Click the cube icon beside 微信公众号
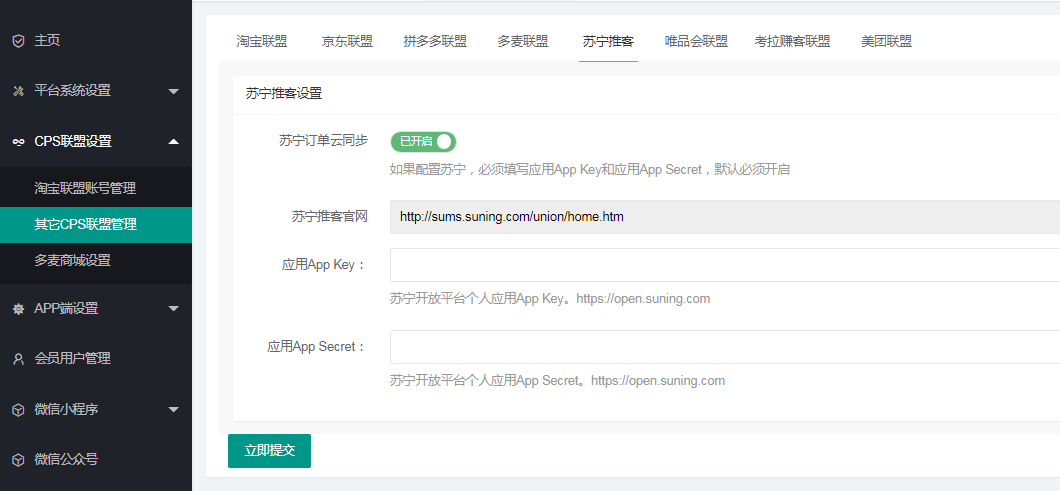This screenshot has width=1060, height=491. point(18,460)
